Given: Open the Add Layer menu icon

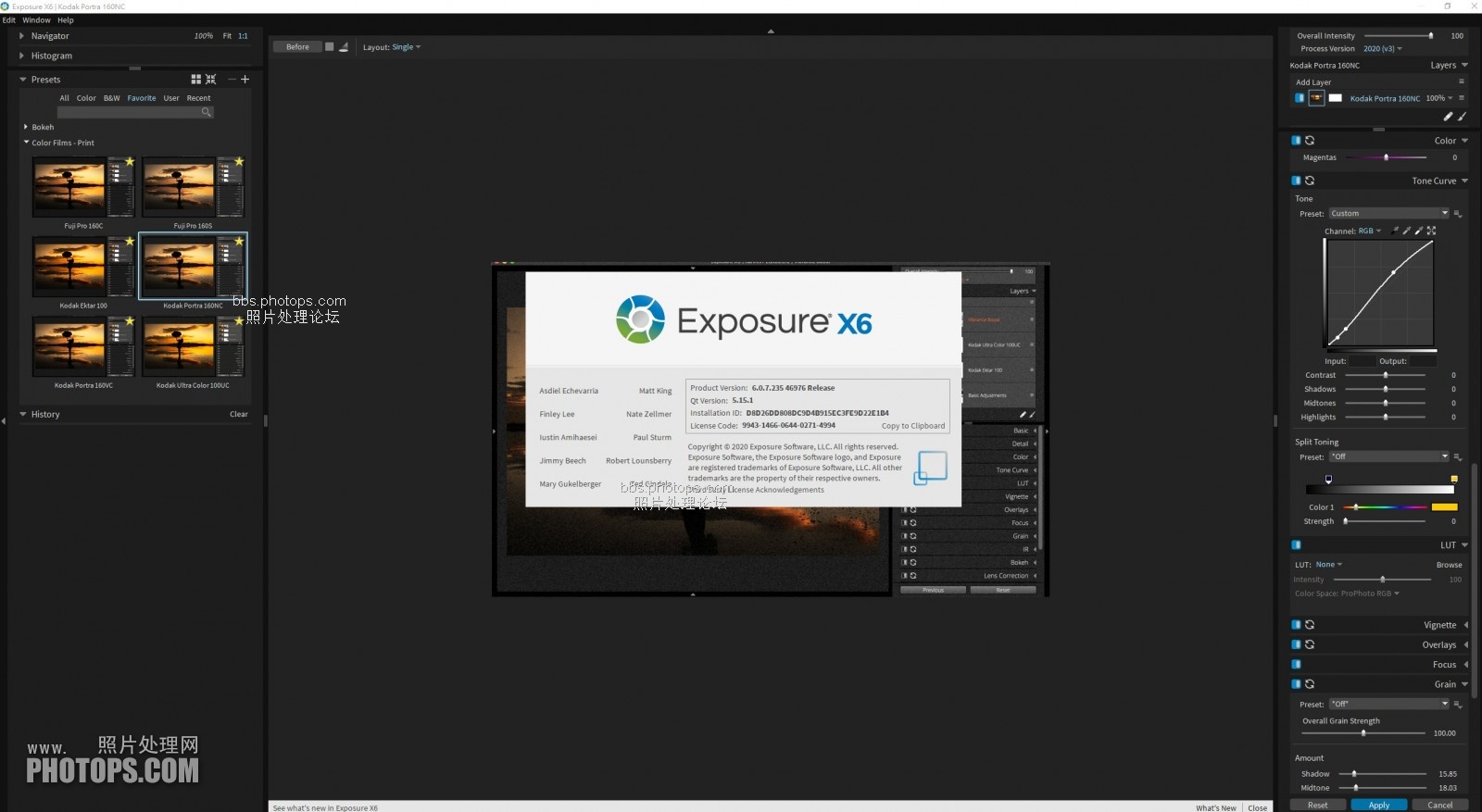Looking at the screenshot, I should tap(1462, 81).
